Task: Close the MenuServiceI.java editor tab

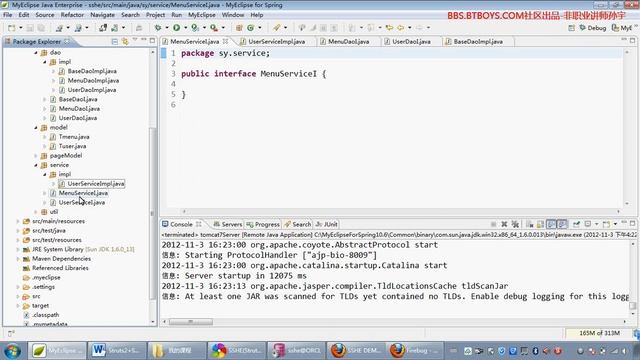Action: click(x=225, y=41)
